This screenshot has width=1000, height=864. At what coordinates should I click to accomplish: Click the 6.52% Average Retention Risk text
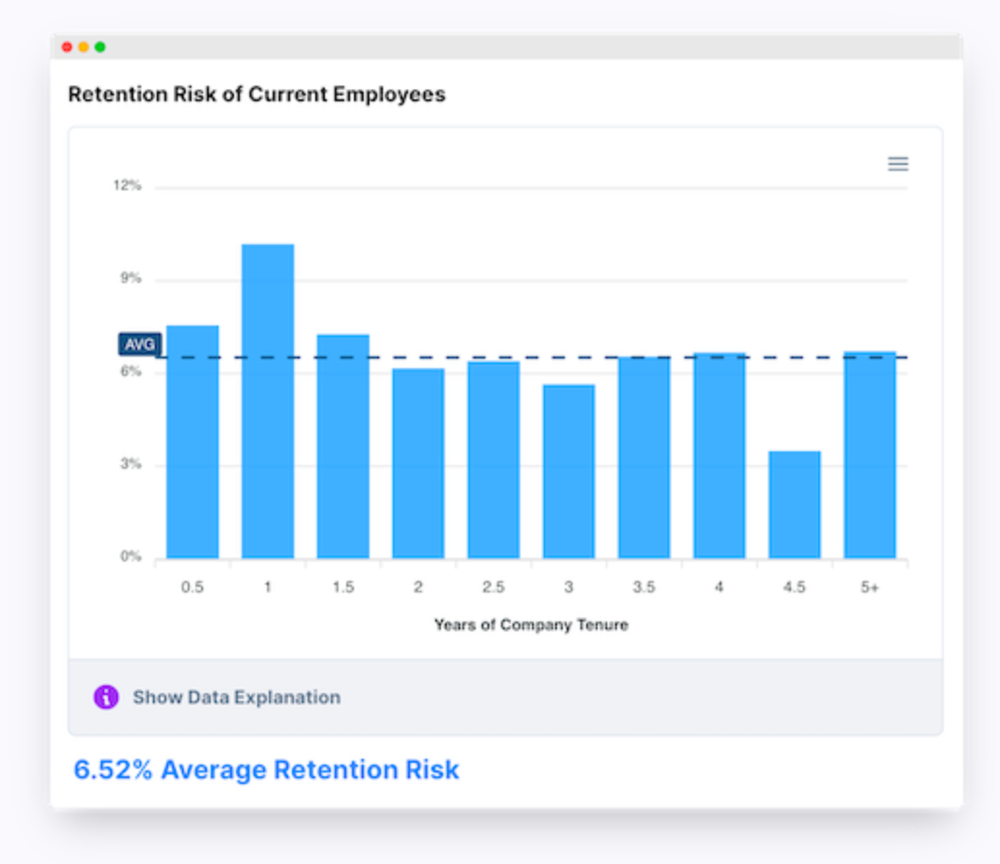(267, 770)
